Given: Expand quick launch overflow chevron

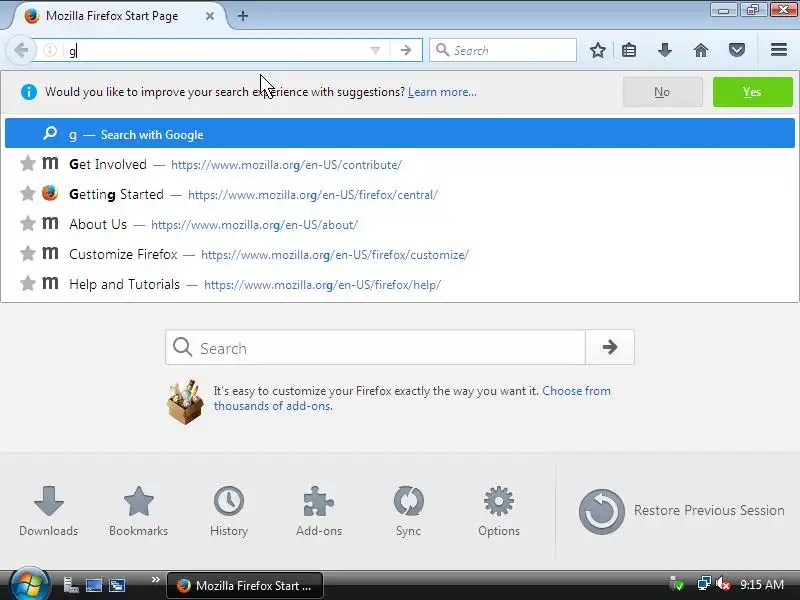Looking at the screenshot, I should pyautogui.click(x=156, y=579).
